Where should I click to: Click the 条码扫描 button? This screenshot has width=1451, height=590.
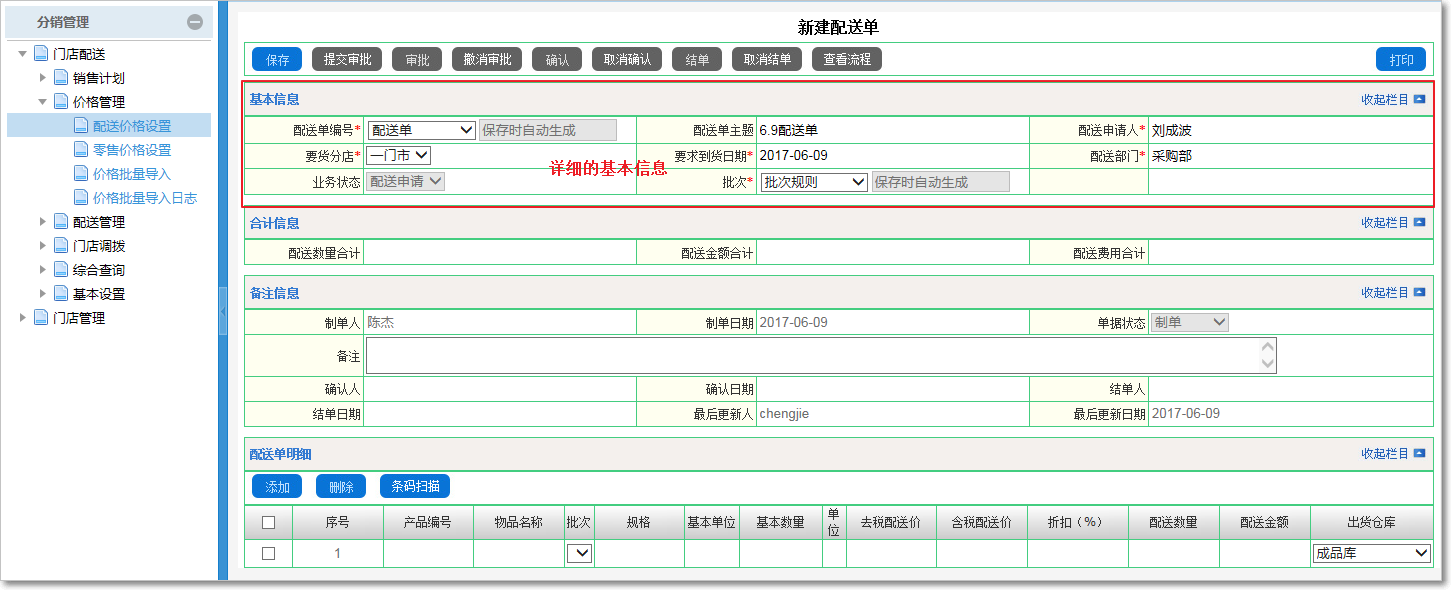coord(415,487)
